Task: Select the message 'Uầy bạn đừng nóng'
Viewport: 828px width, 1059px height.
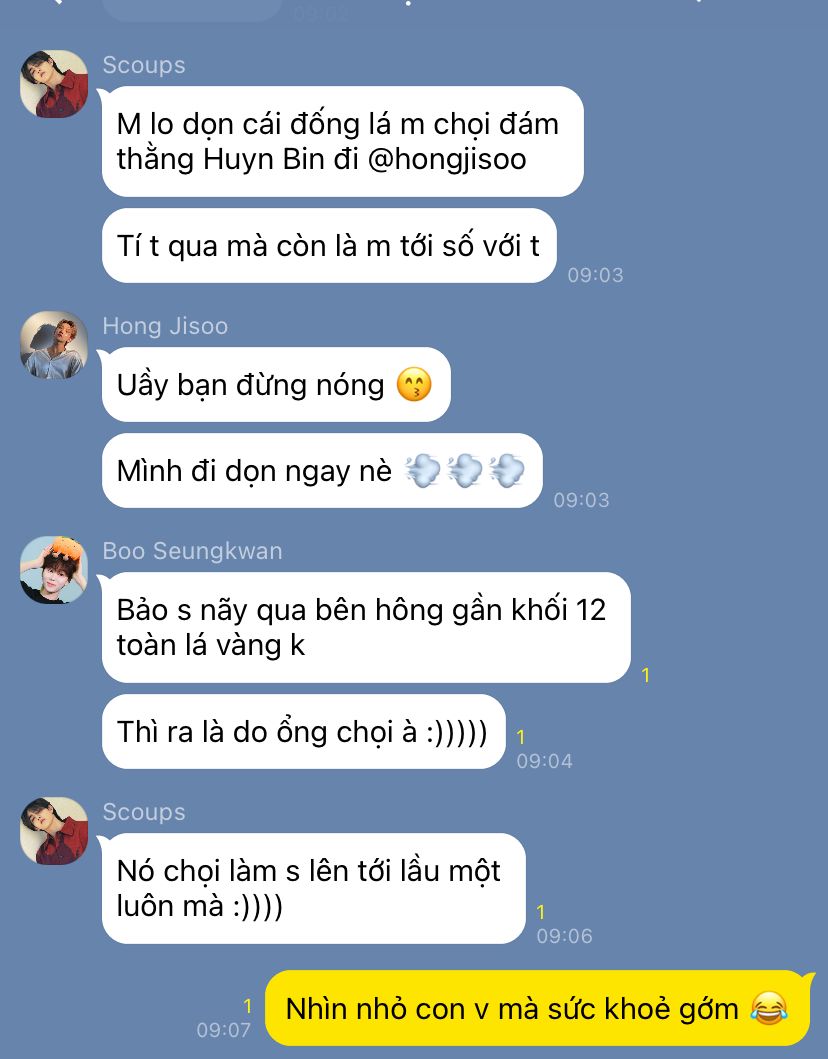Action: pos(276,385)
